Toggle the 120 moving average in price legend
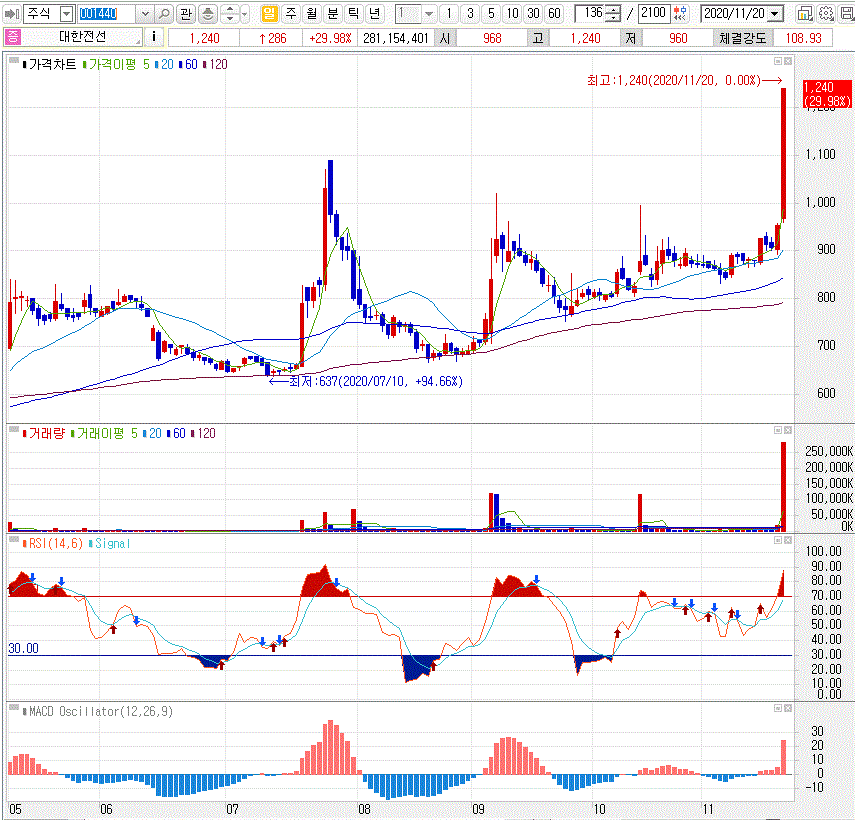Screen dimensions: 855x820 tap(215, 64)
